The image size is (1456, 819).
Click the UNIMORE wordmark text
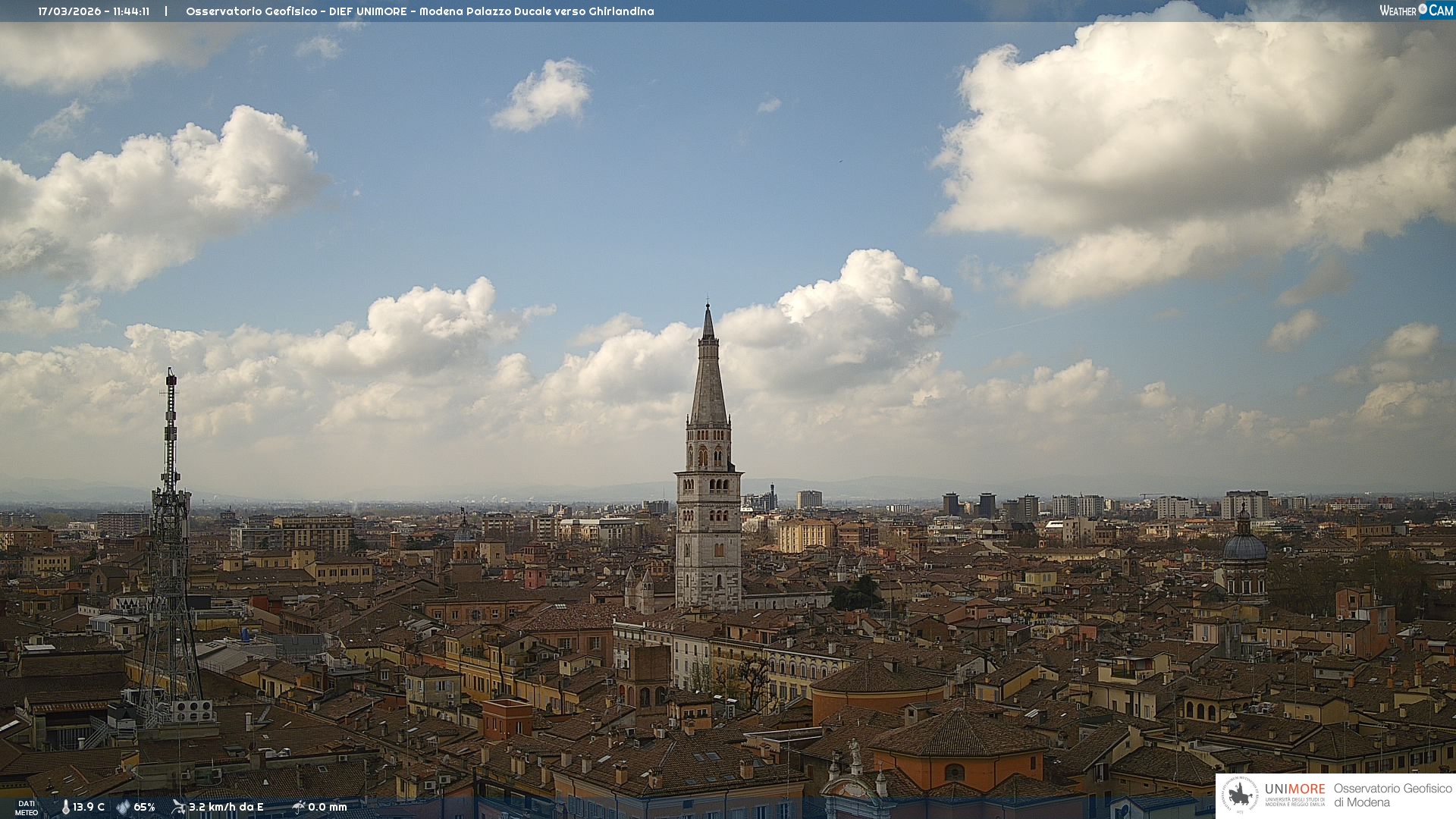1294,789
